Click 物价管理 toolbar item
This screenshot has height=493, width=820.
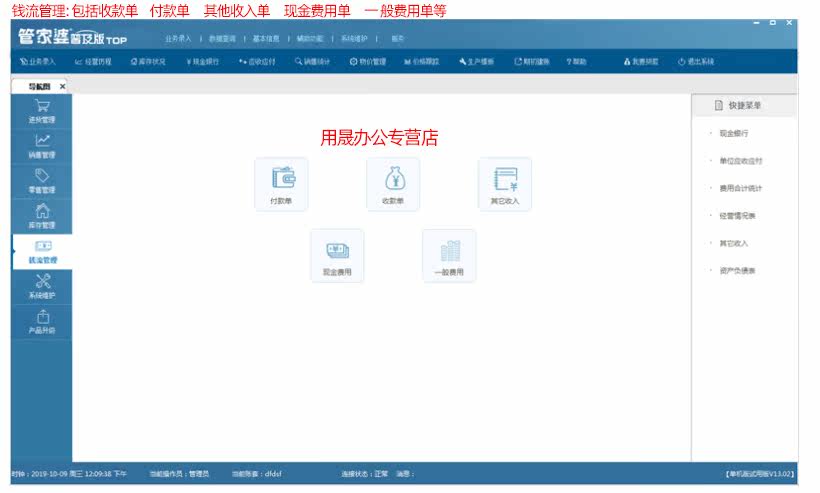coord(368,62)
